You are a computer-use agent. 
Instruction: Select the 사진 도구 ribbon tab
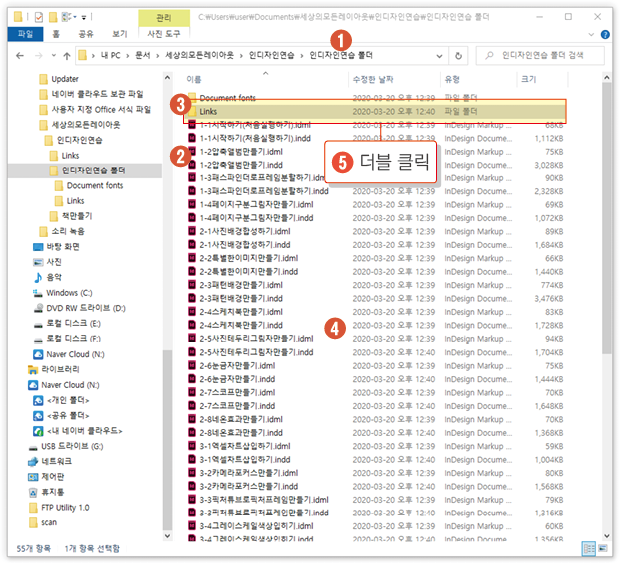click(164, 34)
